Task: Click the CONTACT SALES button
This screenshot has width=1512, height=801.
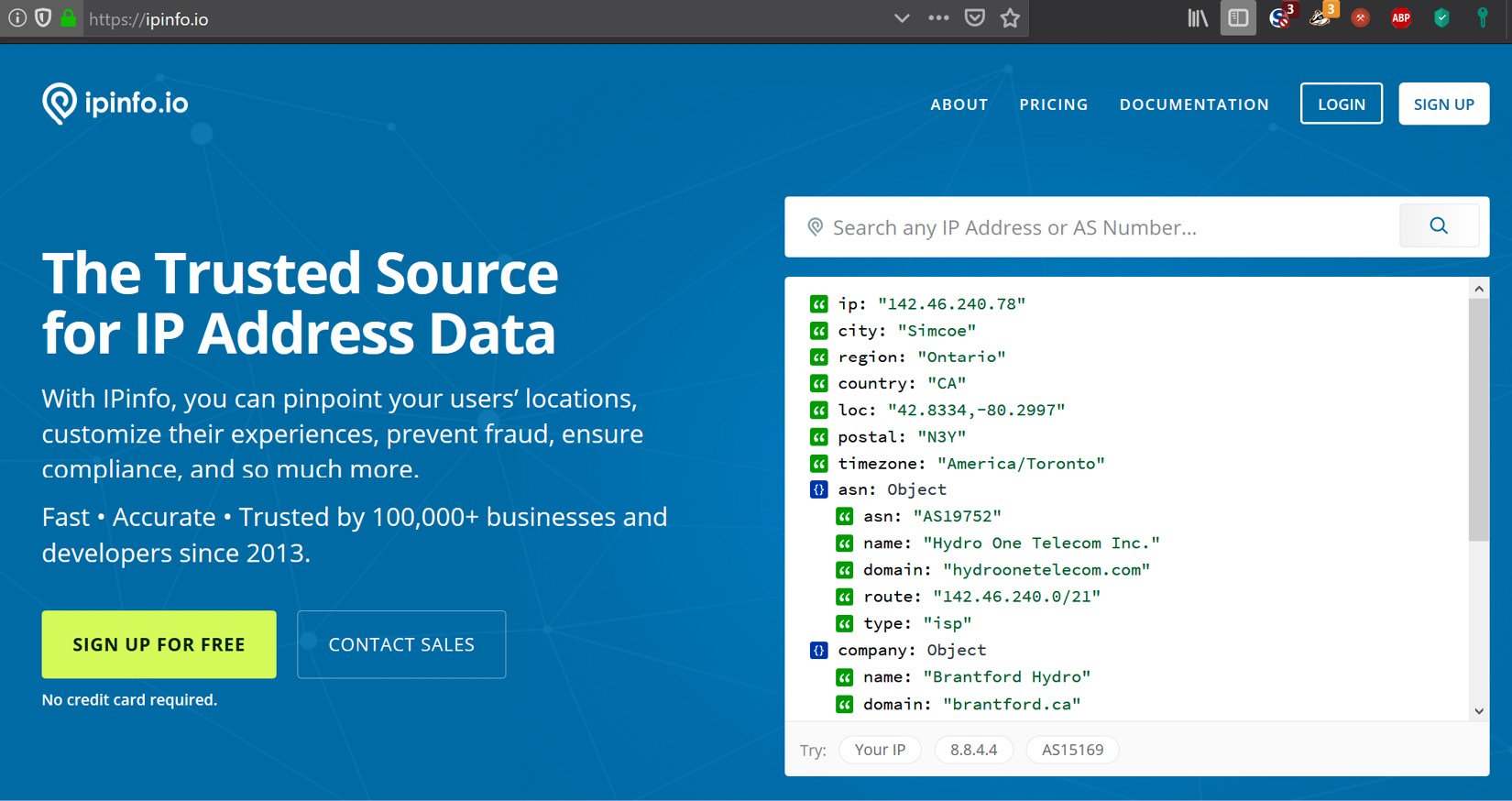Action: tap(401, 644)
